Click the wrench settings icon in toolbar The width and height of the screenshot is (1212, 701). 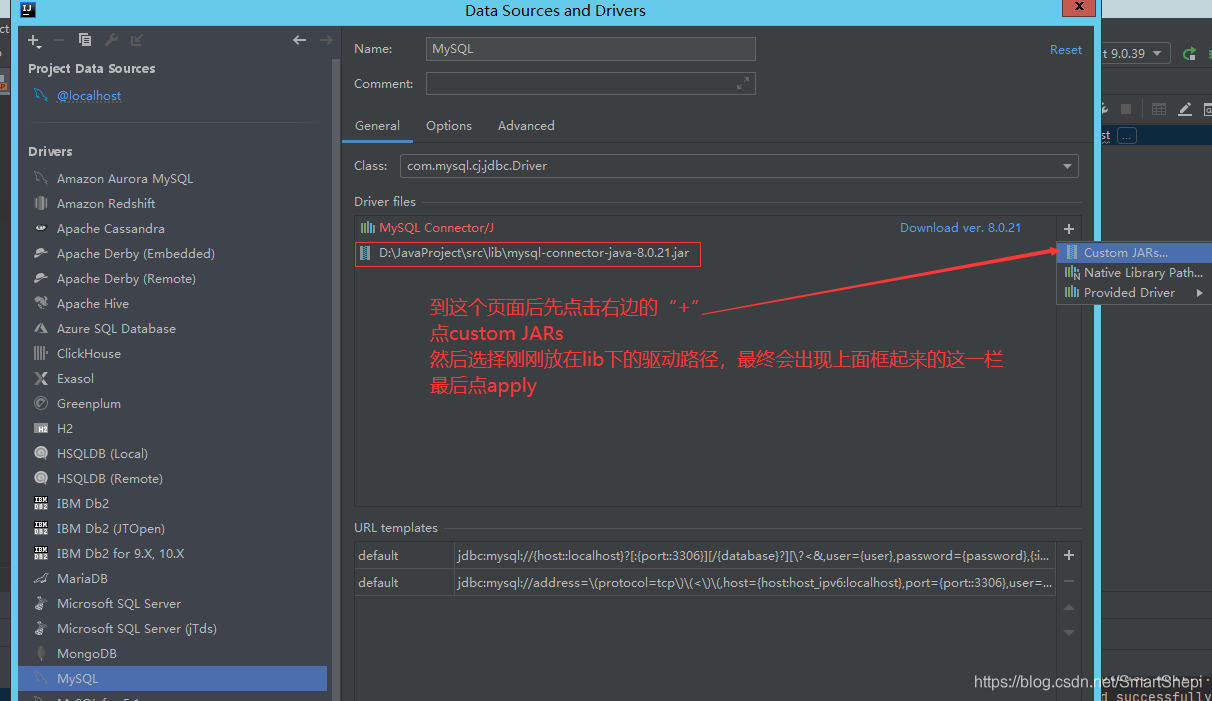111,40
